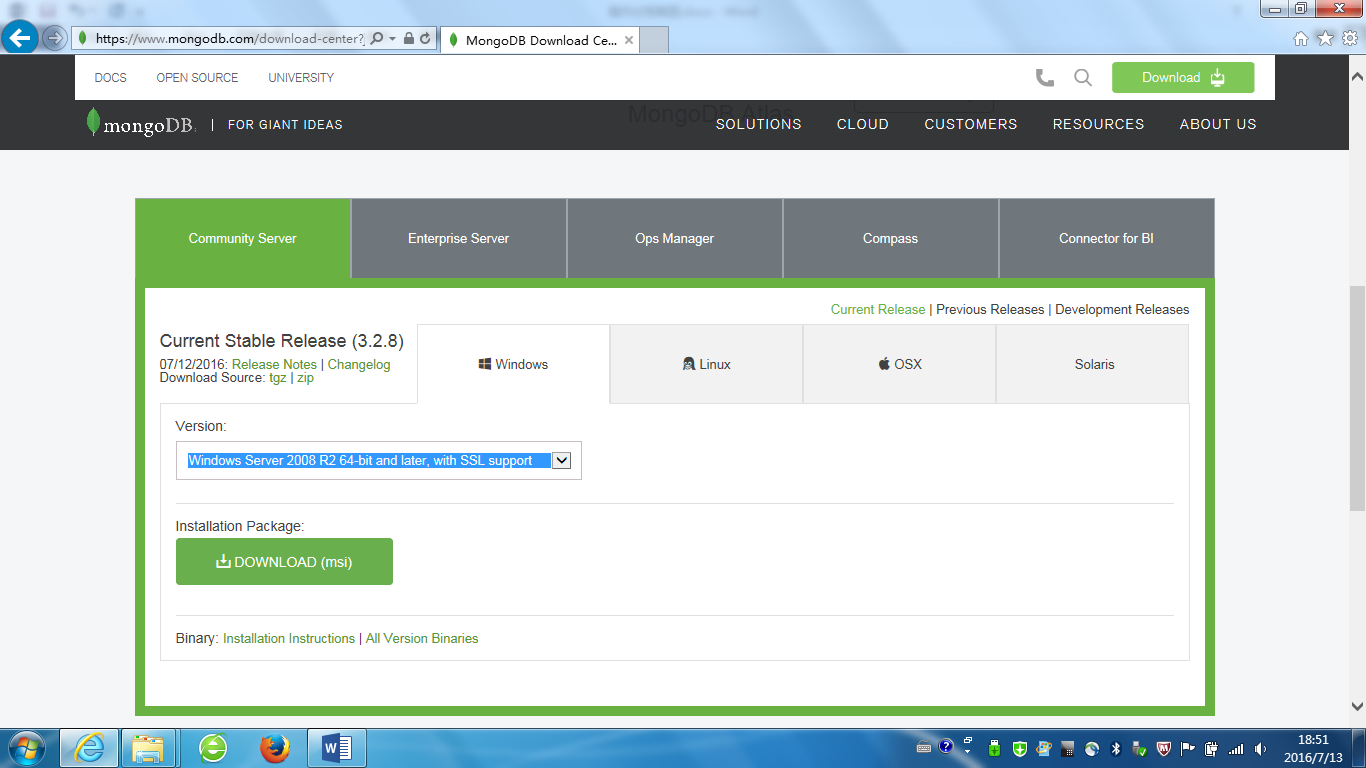
Task: Open a new blank browser tab
Action: [653, 40]
